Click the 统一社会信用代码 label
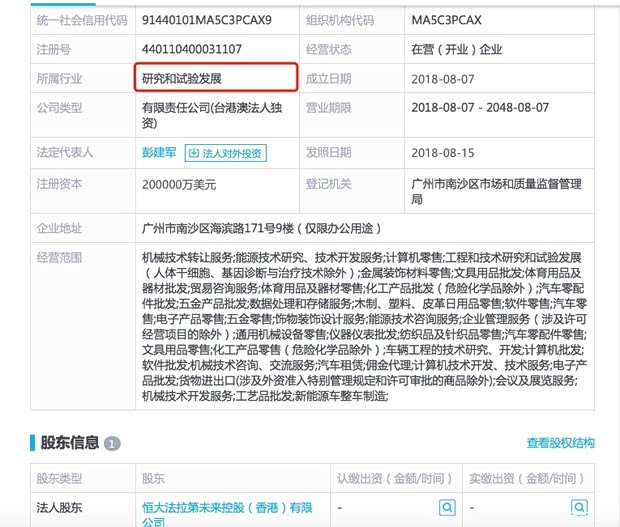 click(x=82, y=20)
